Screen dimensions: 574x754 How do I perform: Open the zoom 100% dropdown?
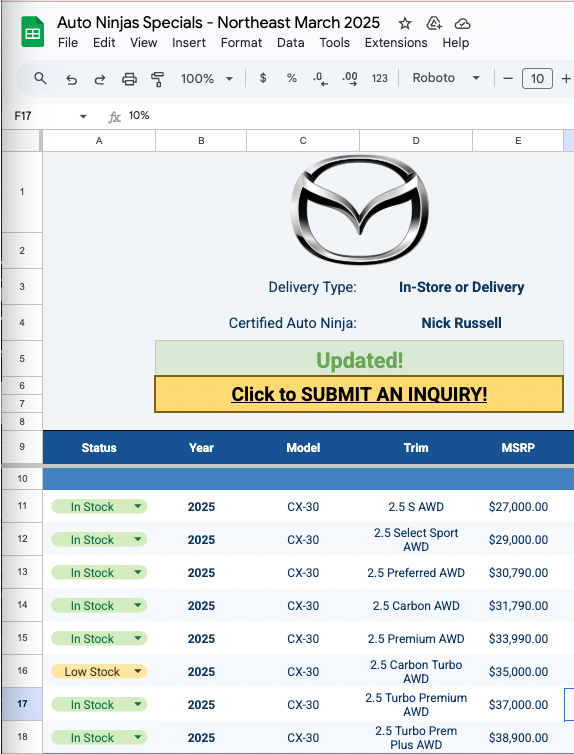tap(207, 78)
